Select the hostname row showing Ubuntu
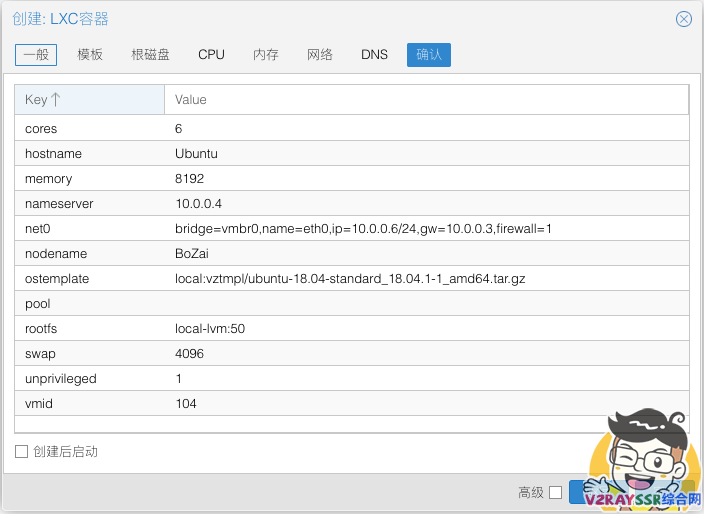This screenshot has width=704, height=514. click(x=350, y=154)
